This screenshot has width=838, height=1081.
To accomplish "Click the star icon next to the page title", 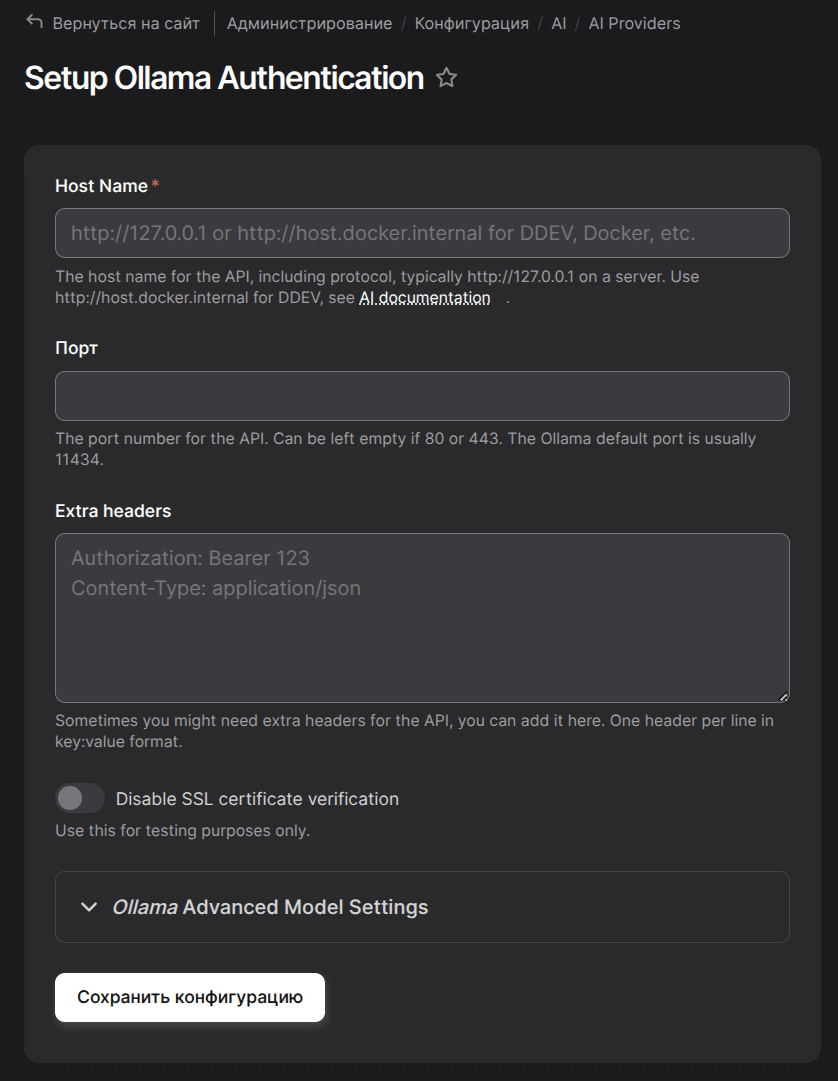I will (x=447, y=78).
